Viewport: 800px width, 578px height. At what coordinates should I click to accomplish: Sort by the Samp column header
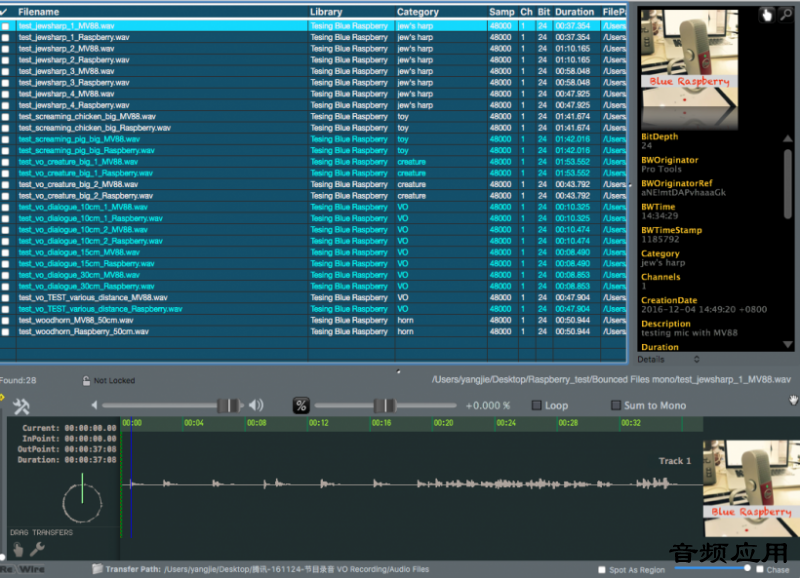click(502, 12)
